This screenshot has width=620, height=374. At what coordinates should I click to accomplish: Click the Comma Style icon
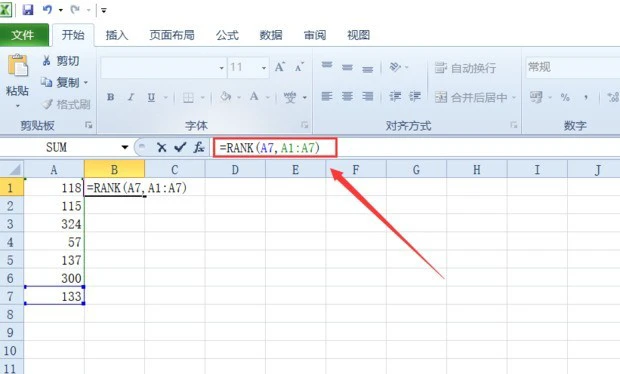[x=586, y=97]
